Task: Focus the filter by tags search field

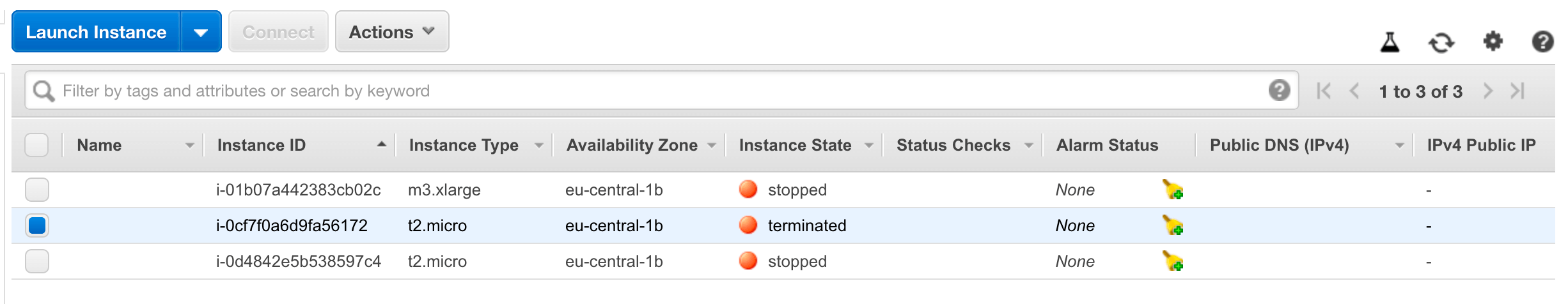Action: pyautogui.click(x=662, y=91)
